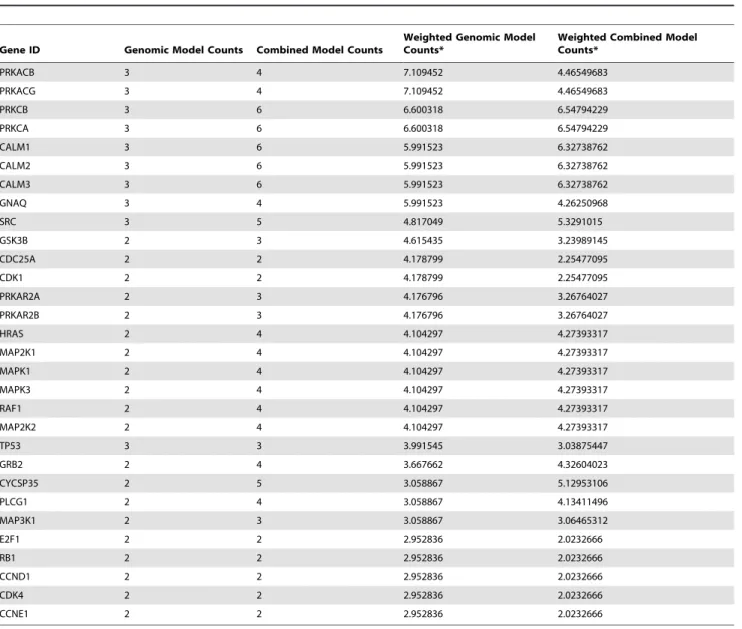Select the HRAS gene name
742x629 pixels.
click(x=11, y=334)
